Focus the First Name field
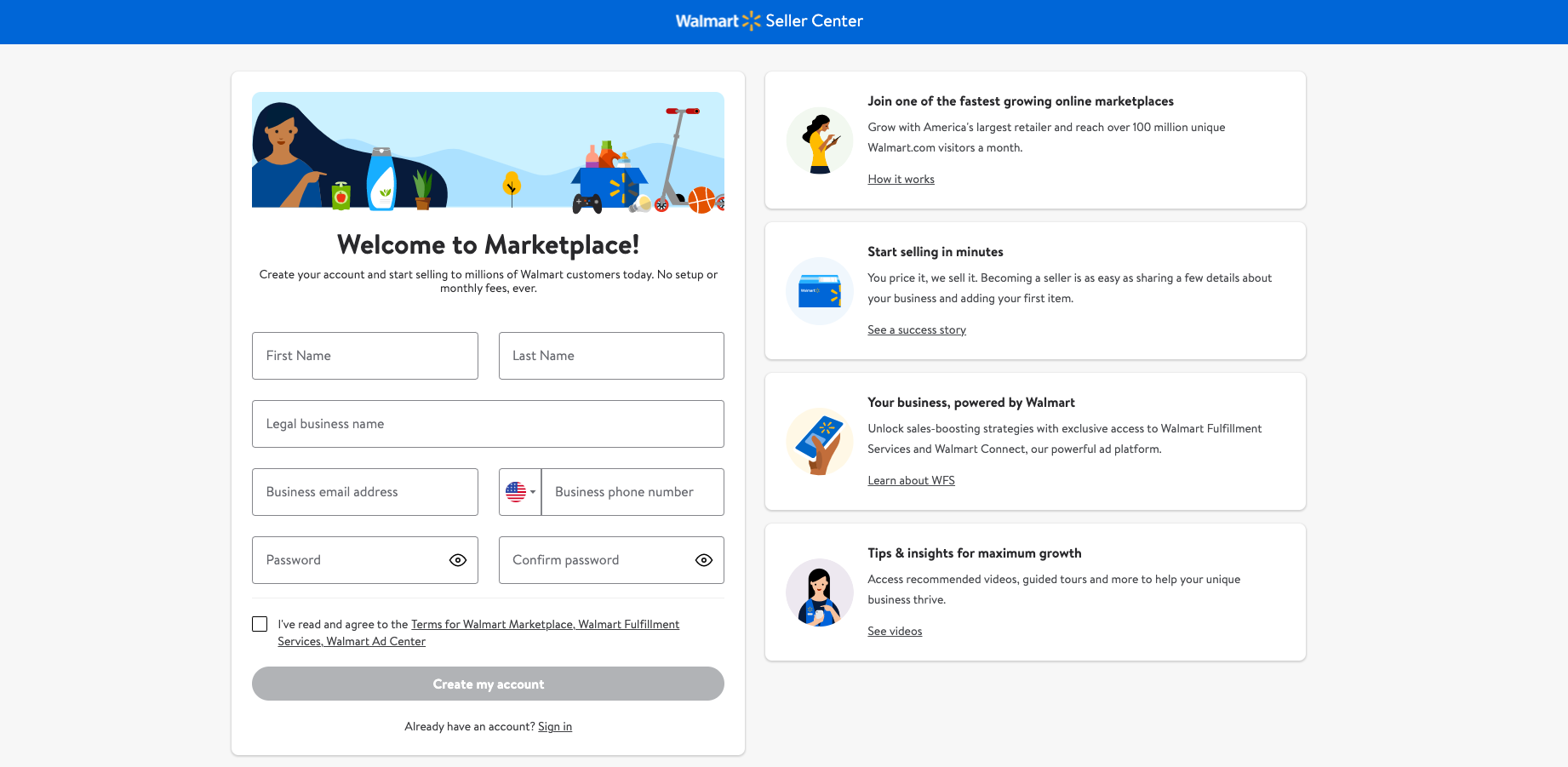 [x=365, y=356]
